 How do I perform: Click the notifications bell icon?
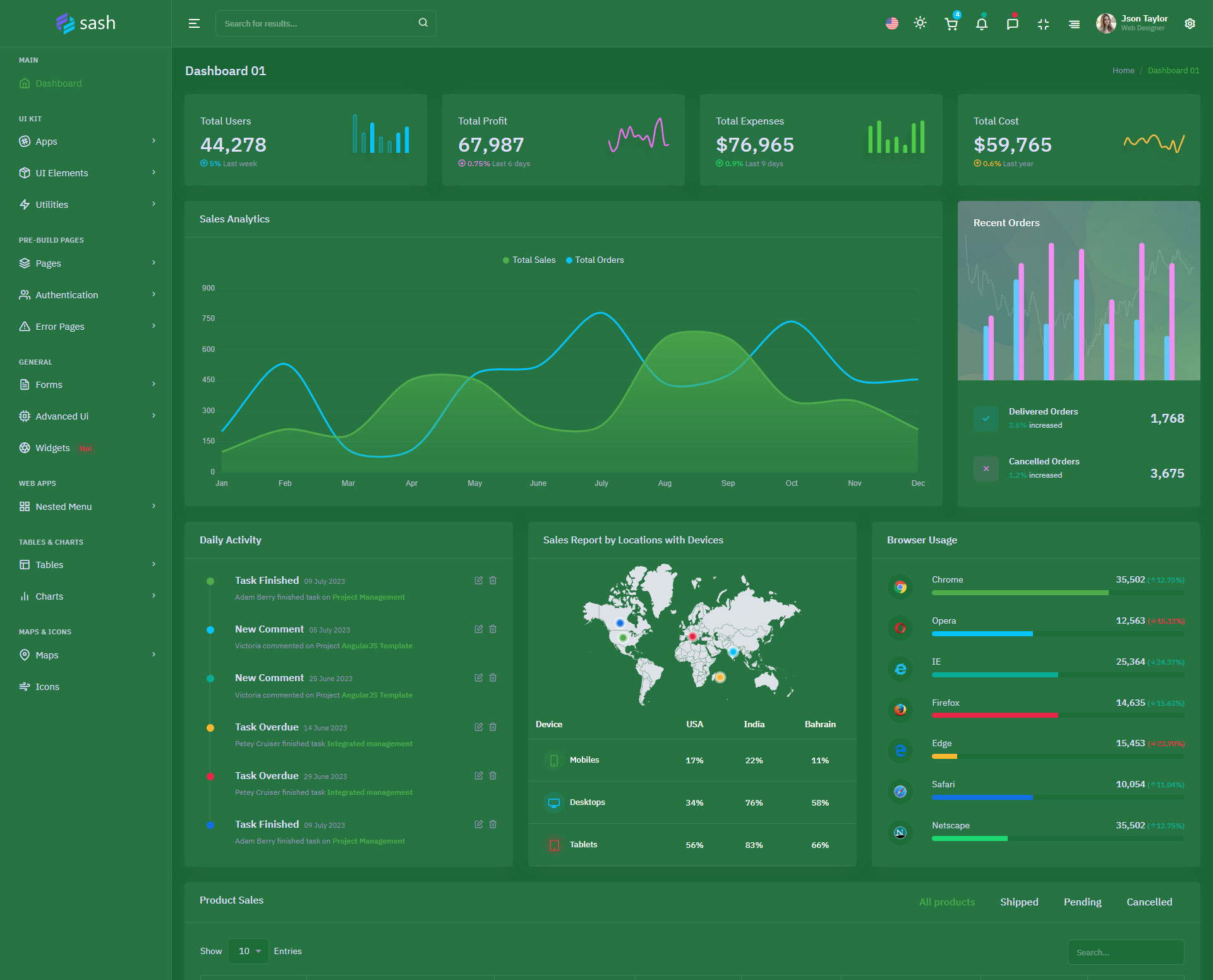[981, 24]
